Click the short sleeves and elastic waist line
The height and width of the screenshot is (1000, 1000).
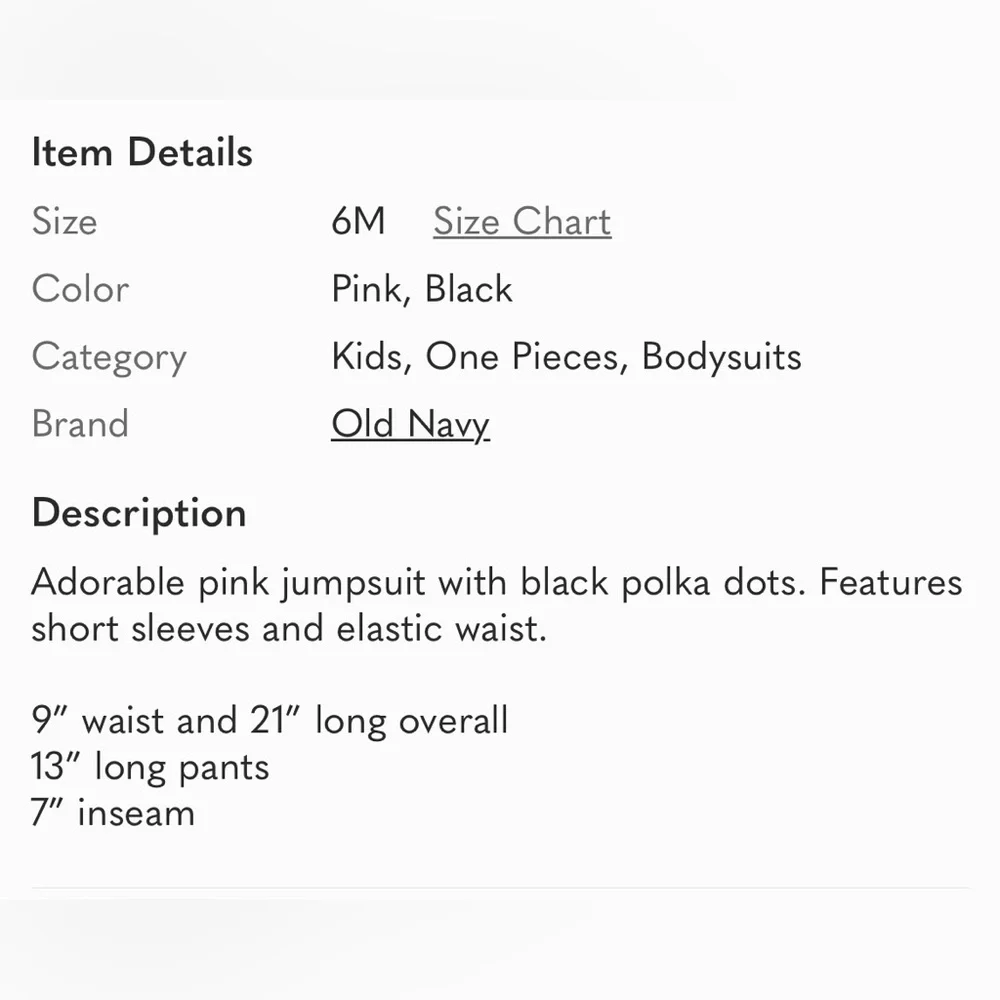tap(289, 629)
